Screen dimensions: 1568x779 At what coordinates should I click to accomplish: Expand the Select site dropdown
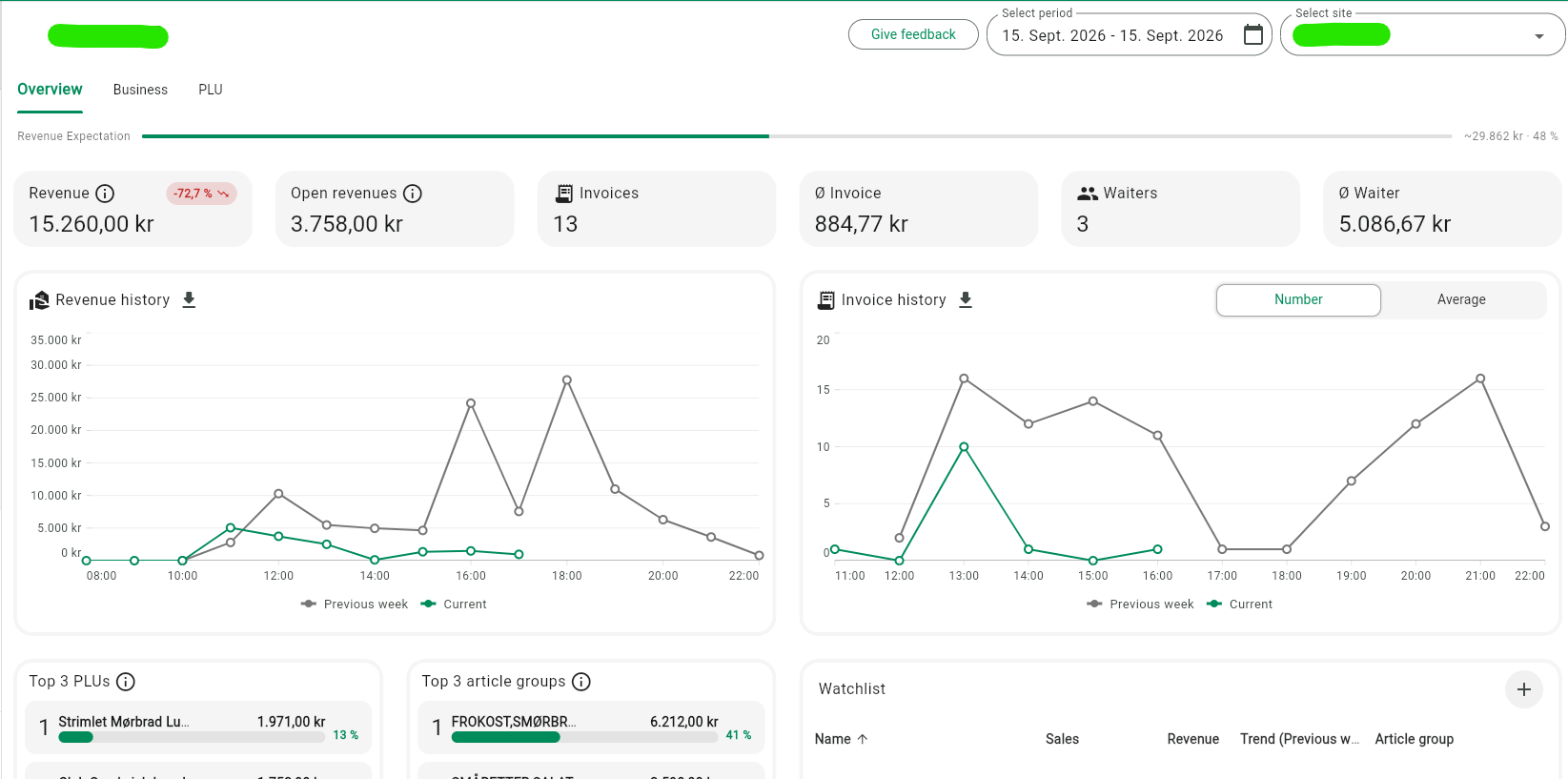pyautogui.click(x=1538, y=36)
